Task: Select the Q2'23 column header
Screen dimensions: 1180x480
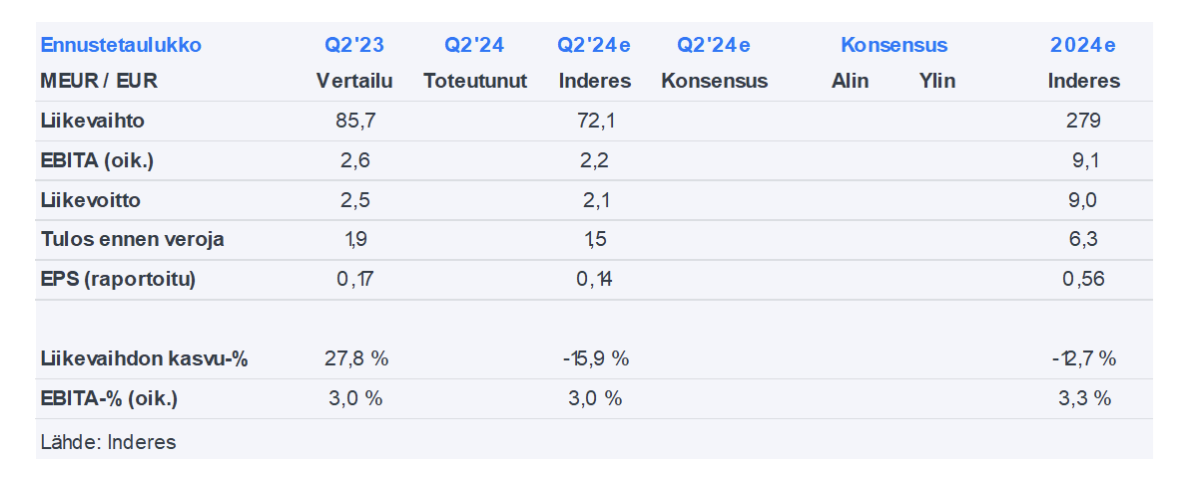Action: pos(354,45)
